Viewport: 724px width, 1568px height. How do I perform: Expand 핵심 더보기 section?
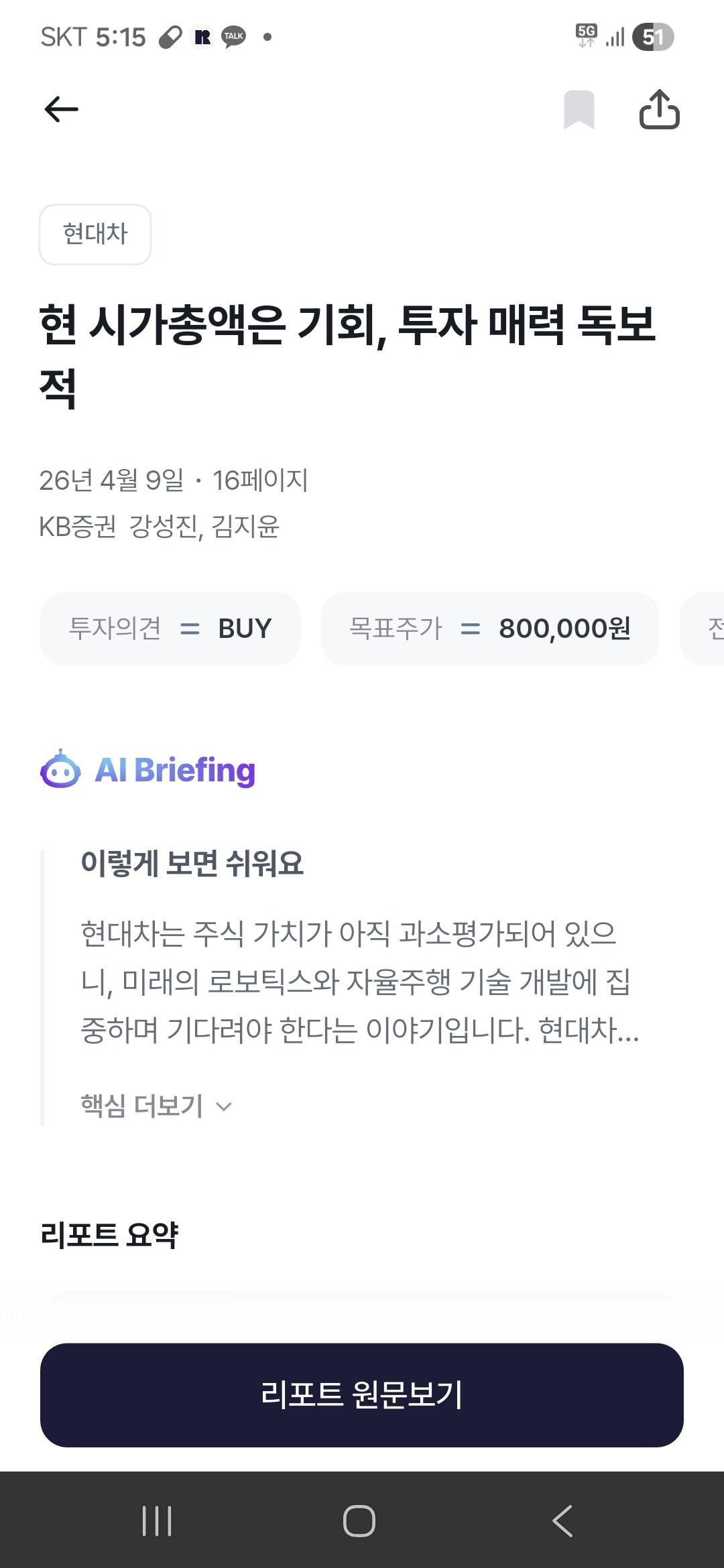pos(156,1106)
